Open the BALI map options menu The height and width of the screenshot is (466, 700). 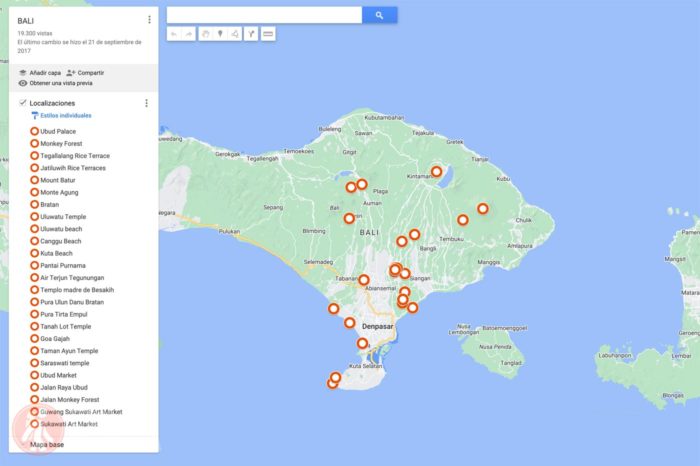[x=149, y=20]
